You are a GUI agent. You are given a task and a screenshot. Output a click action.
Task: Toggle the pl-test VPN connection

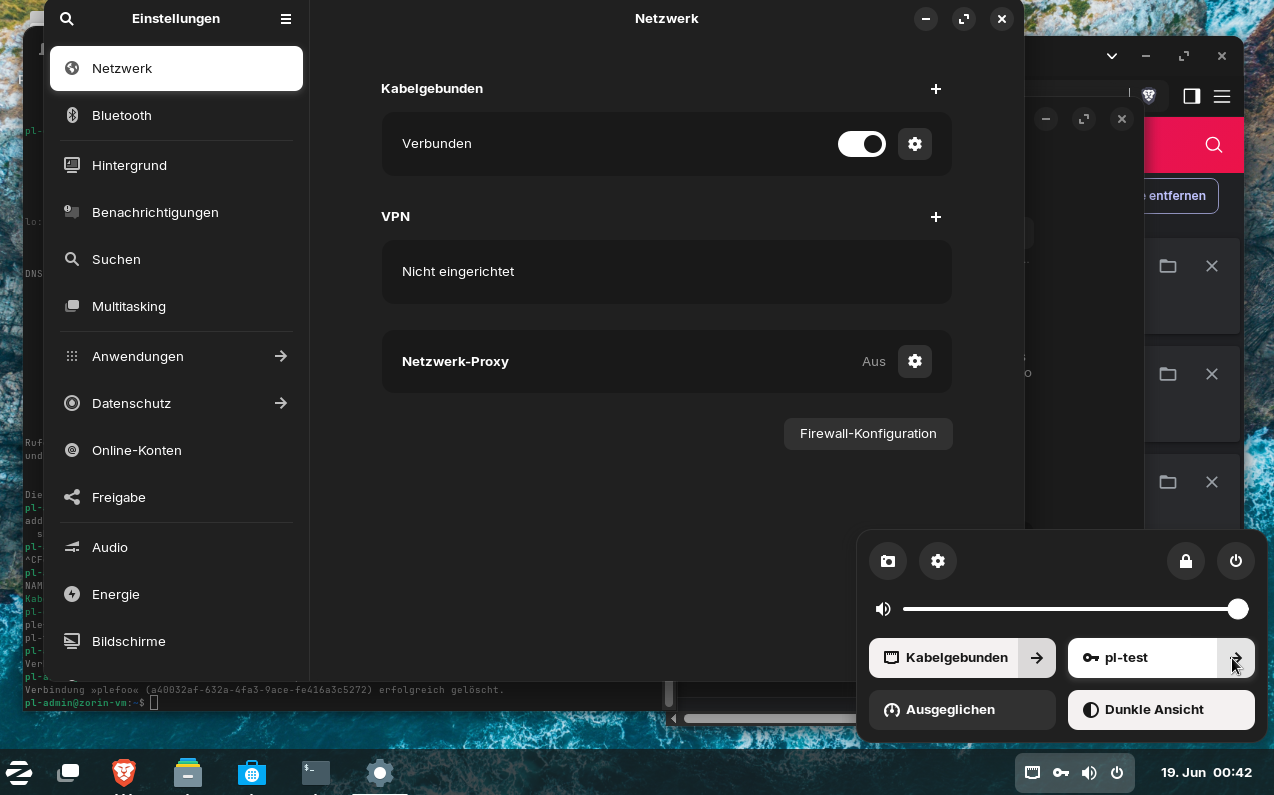click(1141, 658)
